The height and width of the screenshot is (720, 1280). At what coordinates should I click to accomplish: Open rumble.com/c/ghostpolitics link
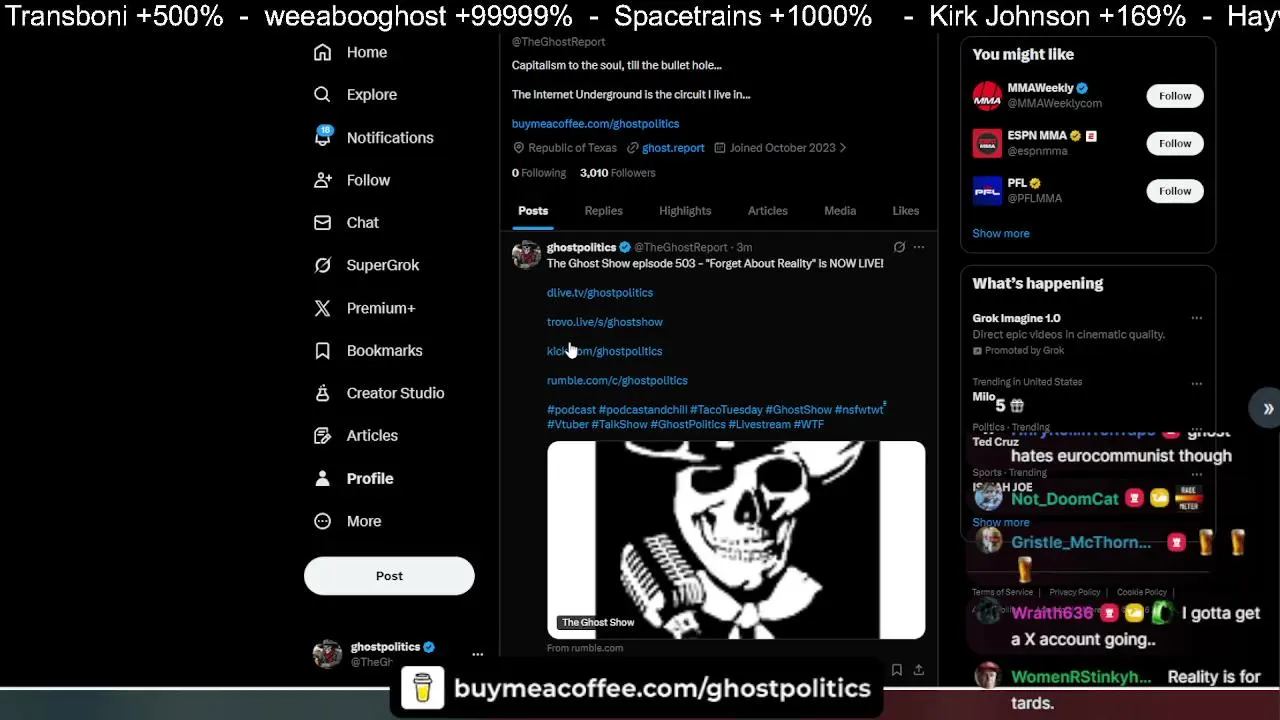(x=617, y=380)
